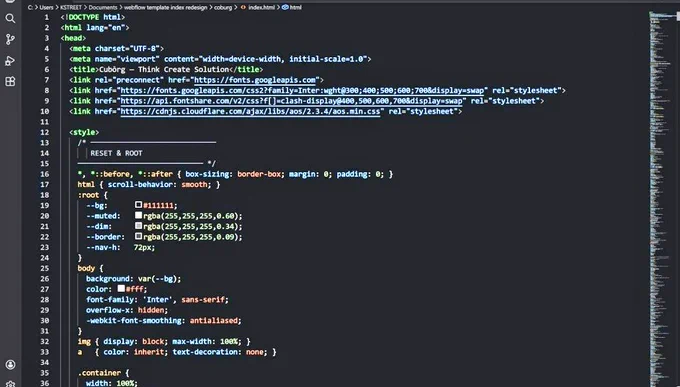
Task: Click the 'antialiased' value
Action: (x=214, y=320)
